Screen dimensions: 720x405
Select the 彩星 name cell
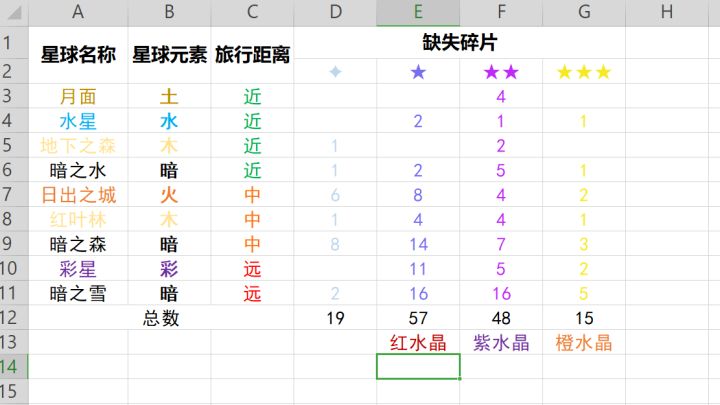point(78,269)
